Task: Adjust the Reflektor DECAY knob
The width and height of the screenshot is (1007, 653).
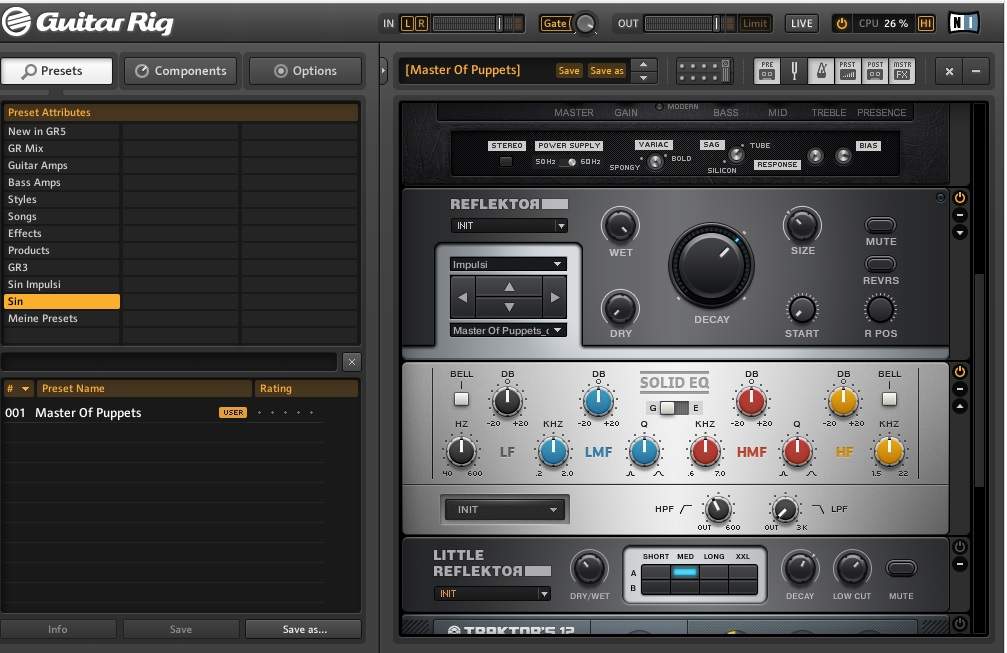Action: point(711,265)
